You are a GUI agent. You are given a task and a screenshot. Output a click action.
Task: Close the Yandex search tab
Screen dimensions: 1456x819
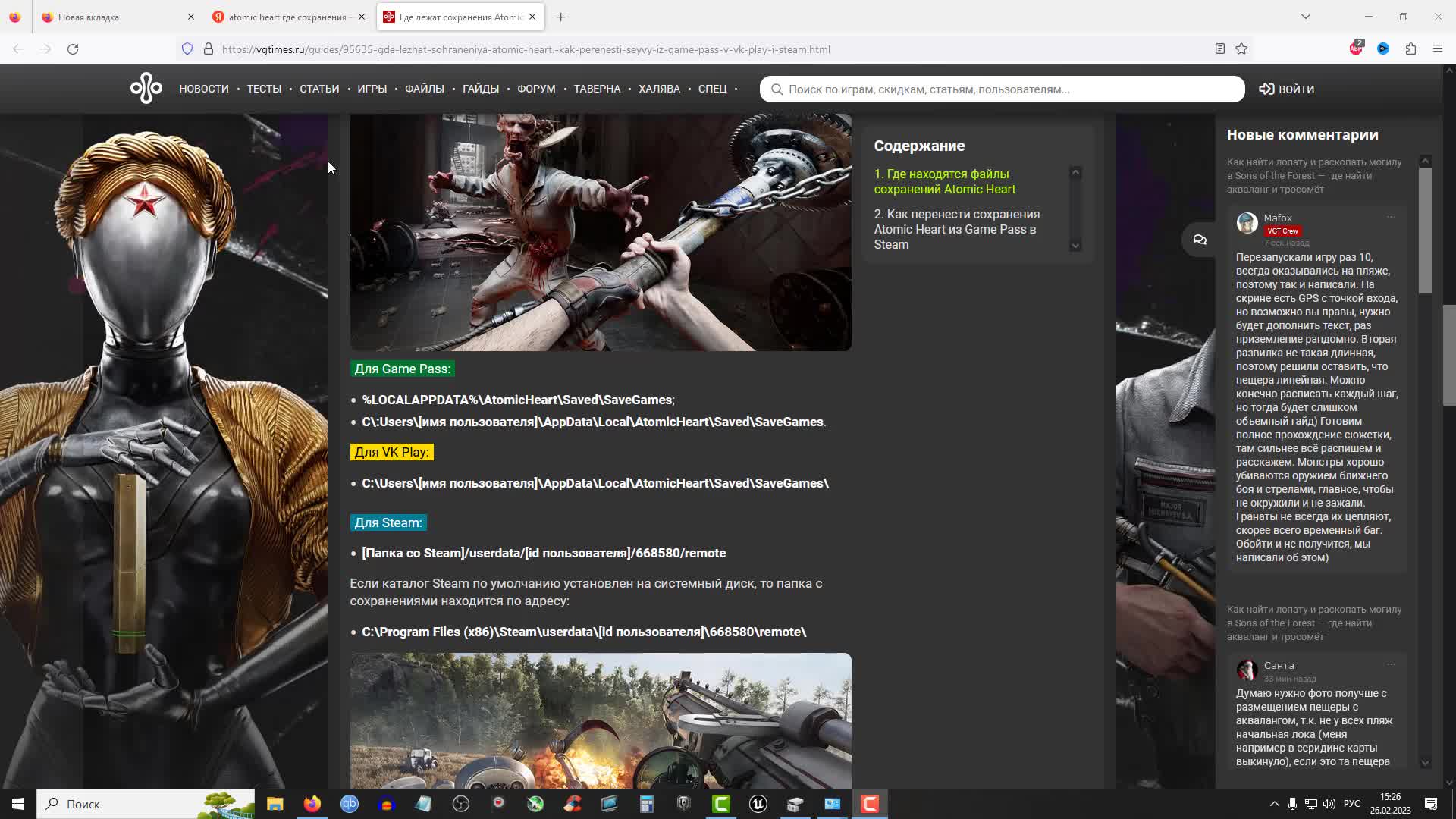pyautogui.click(x=362, y=17)
